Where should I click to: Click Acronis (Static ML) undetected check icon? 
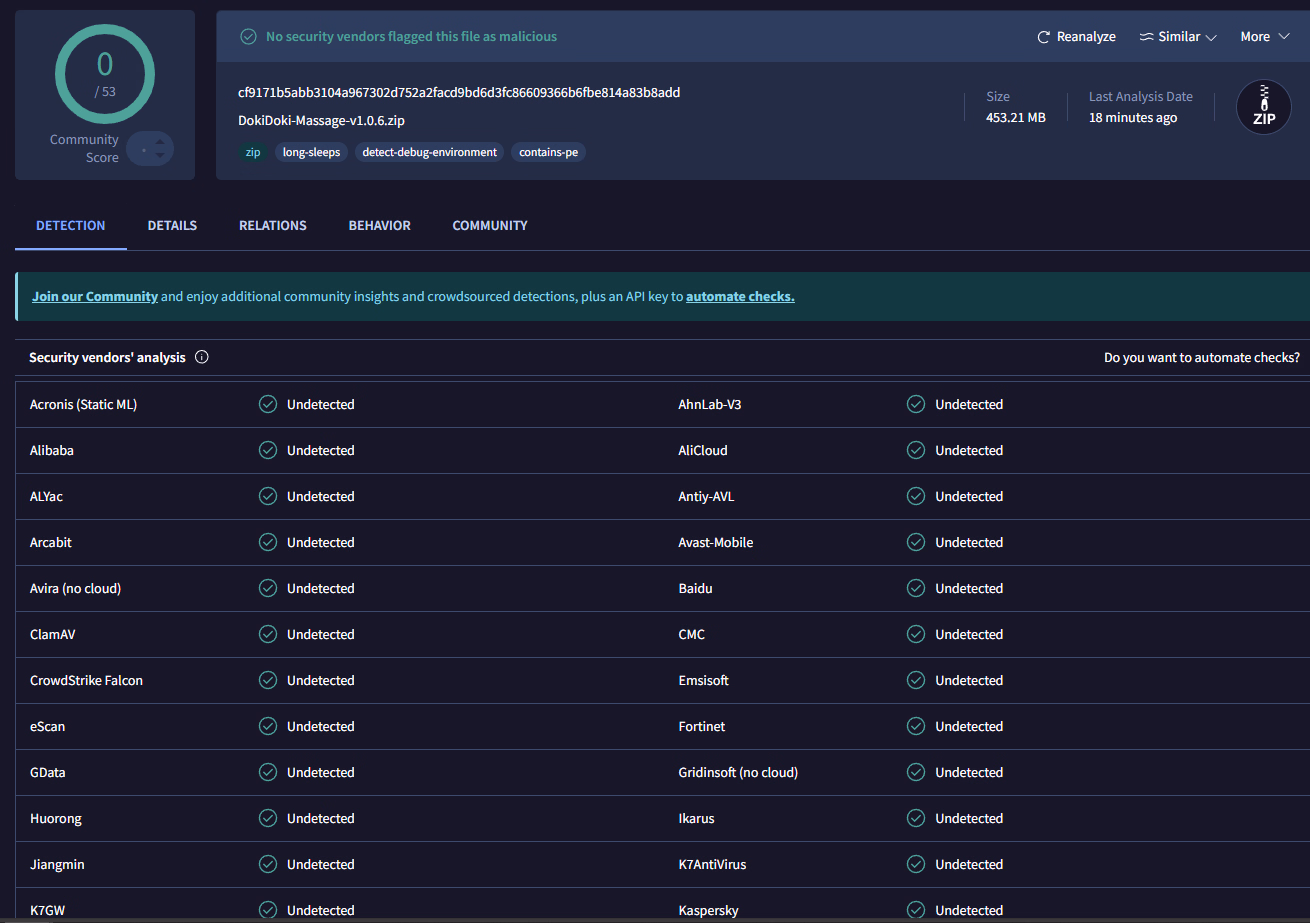click(268, 405)
